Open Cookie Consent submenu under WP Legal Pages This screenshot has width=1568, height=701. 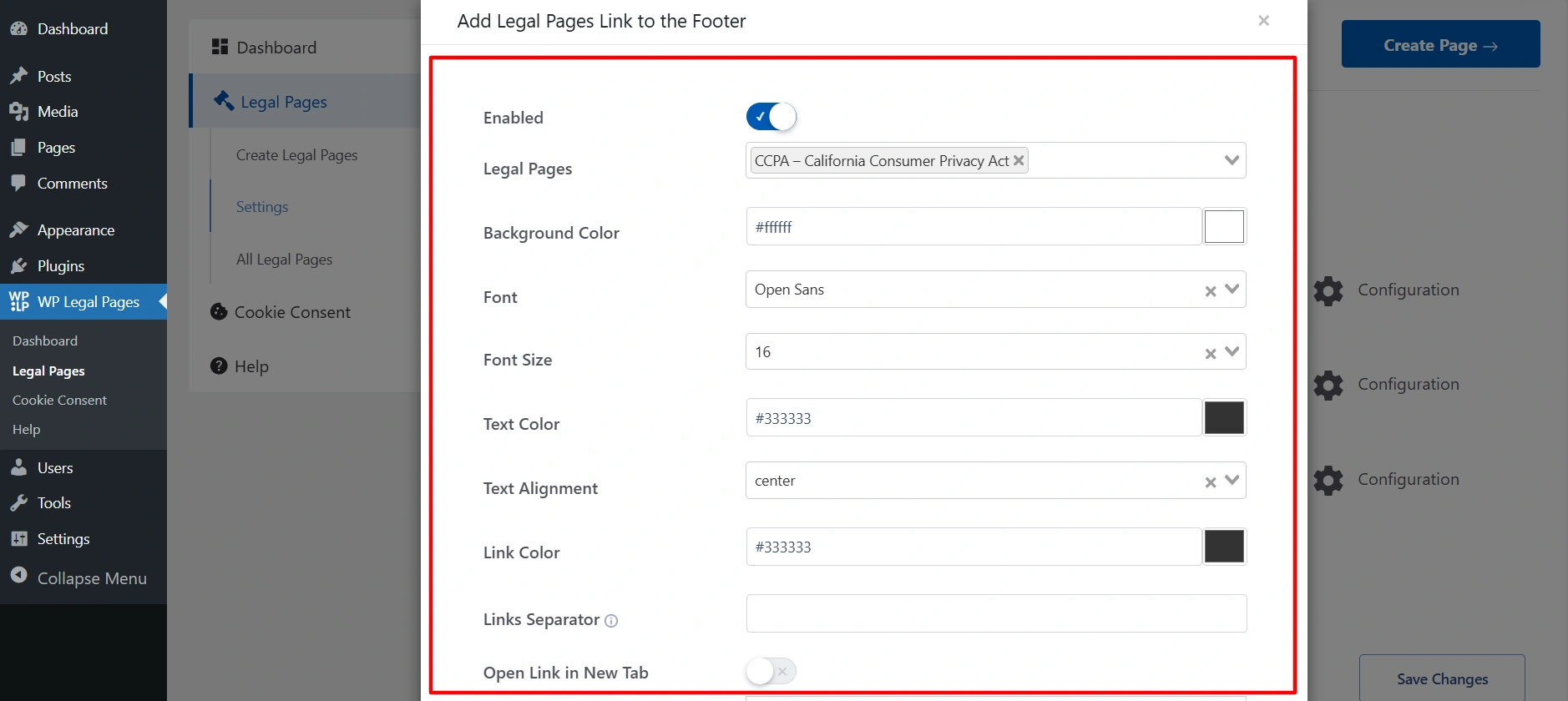tap(59, 401)
